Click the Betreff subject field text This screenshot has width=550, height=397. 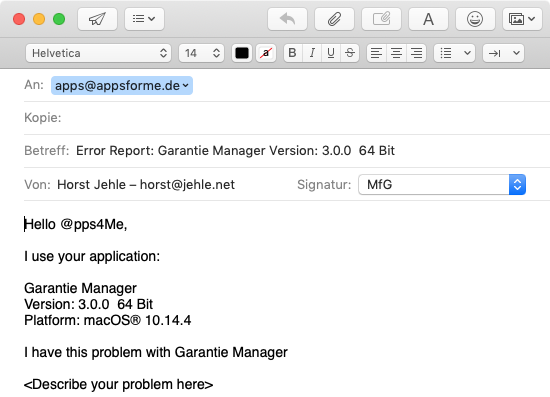point(235,150)
